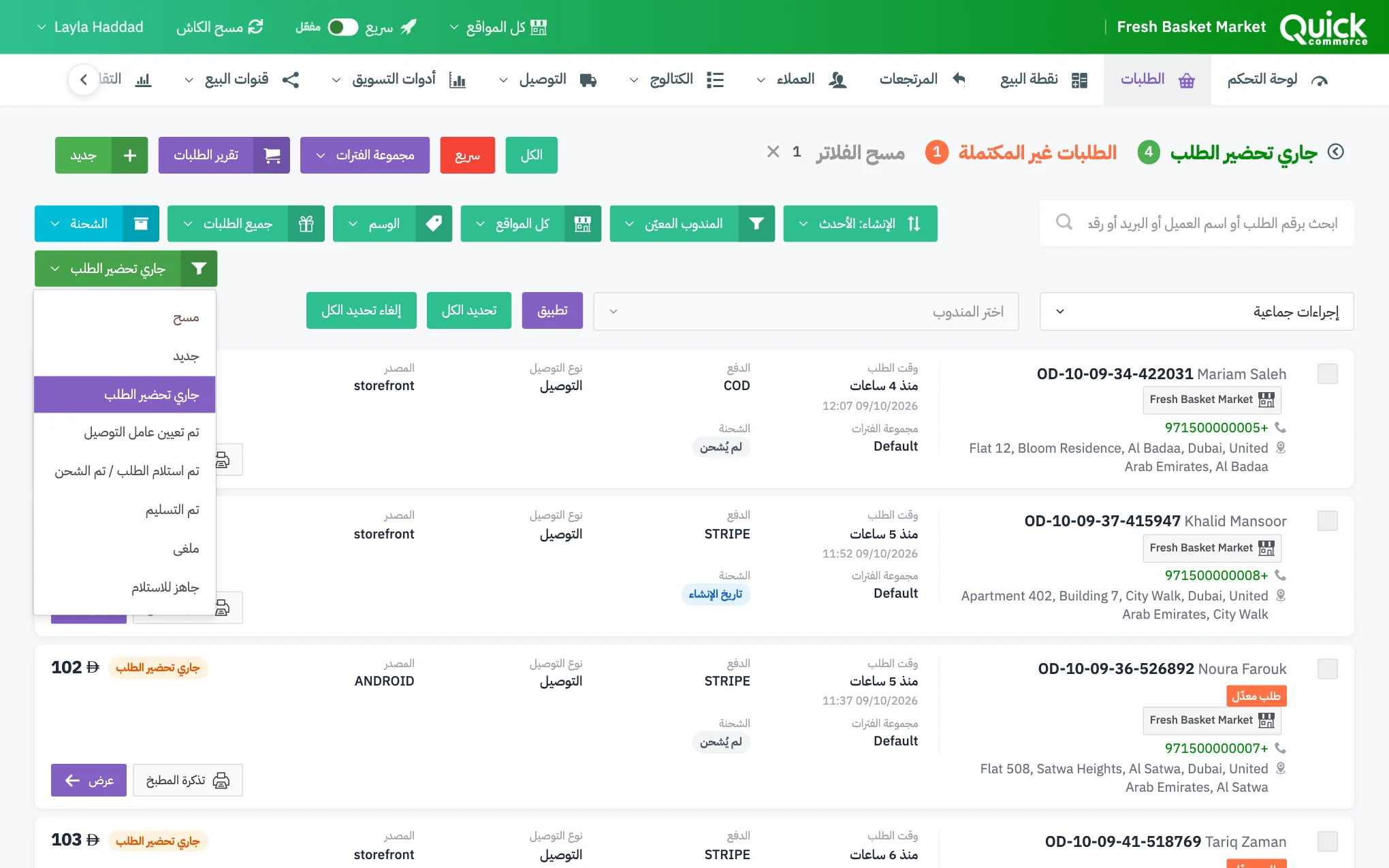The image size is (1389, 868).
Task: Click the funnel icon on delegate filter
Action: [756, 223]
